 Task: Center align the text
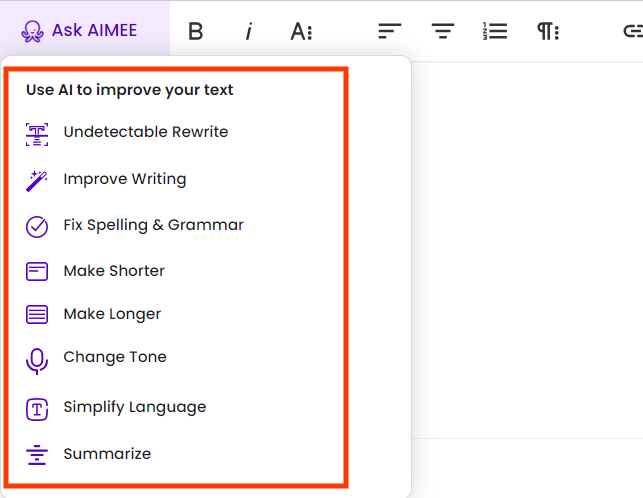pos(442,32)
